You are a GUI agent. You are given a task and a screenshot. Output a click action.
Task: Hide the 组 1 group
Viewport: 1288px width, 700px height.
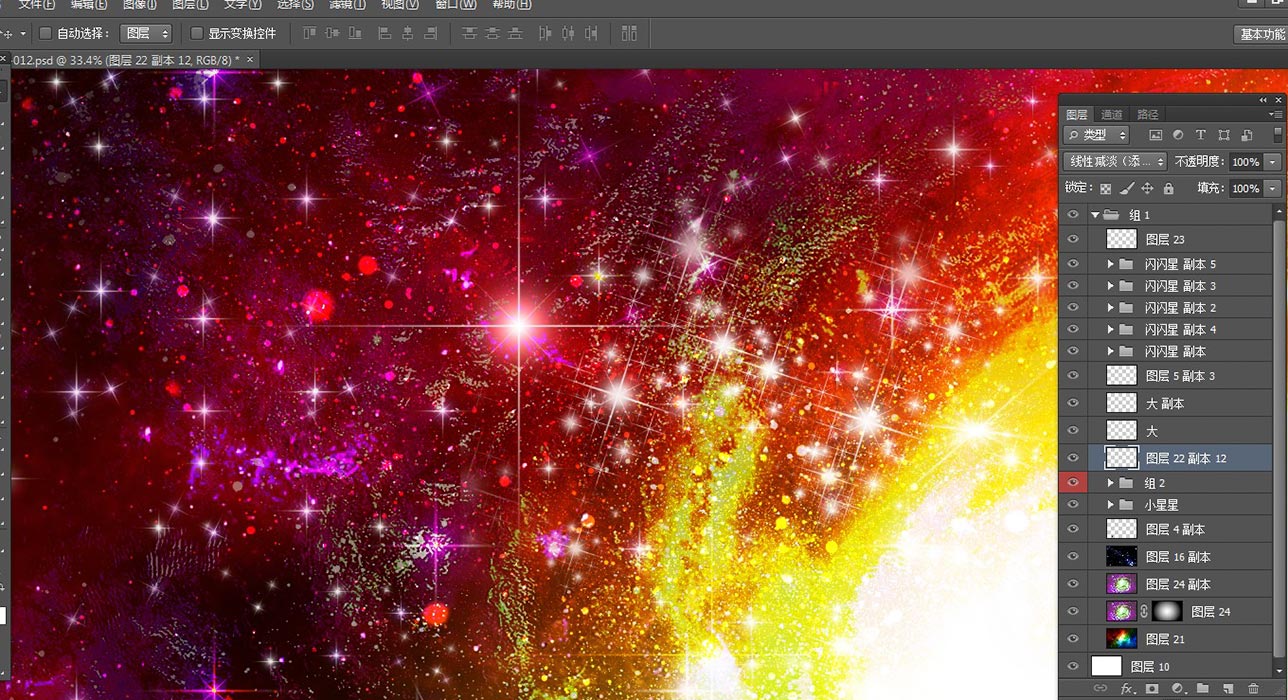coord(1073,215)
